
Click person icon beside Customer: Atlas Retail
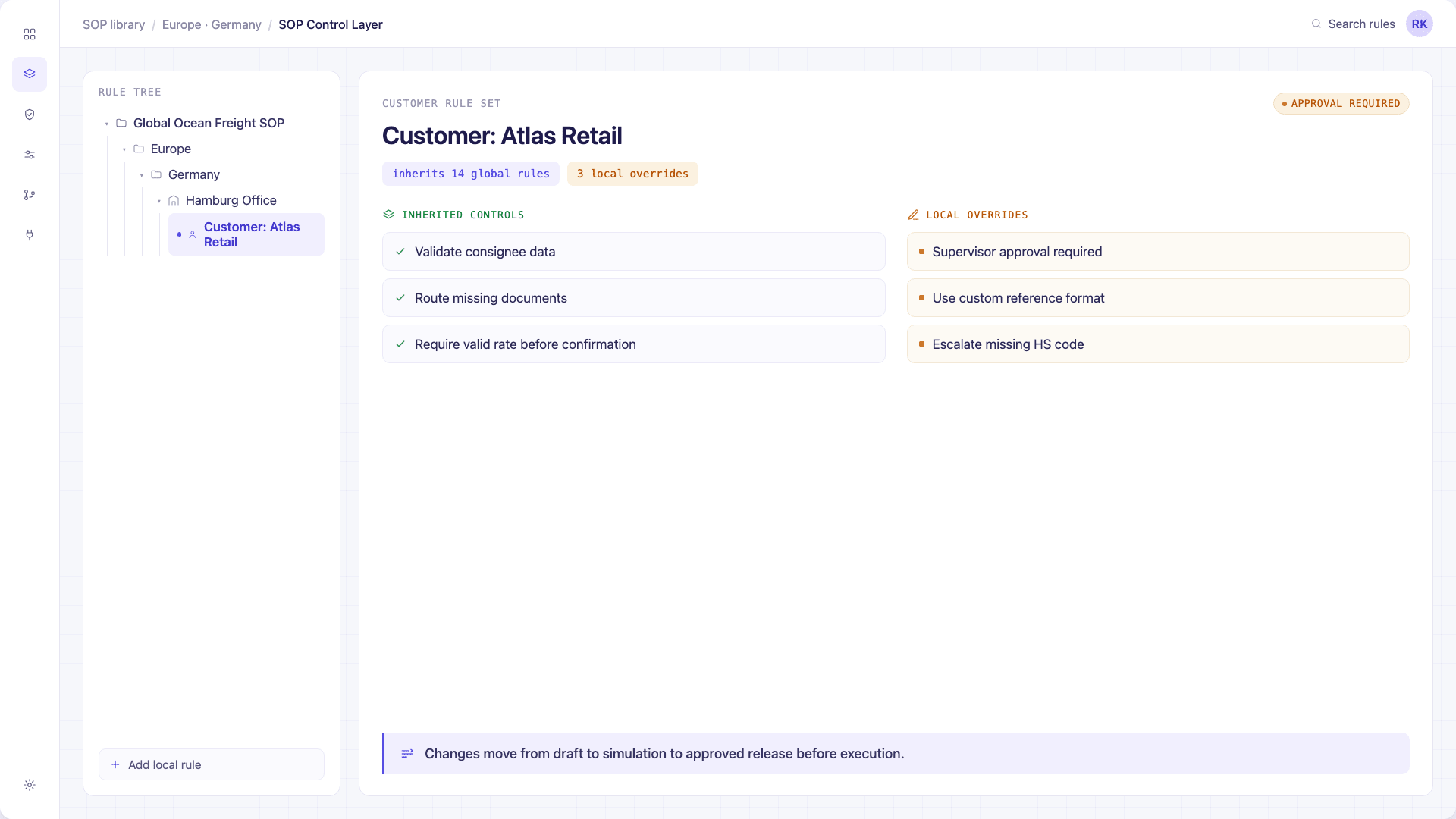[x=193, y=234]
